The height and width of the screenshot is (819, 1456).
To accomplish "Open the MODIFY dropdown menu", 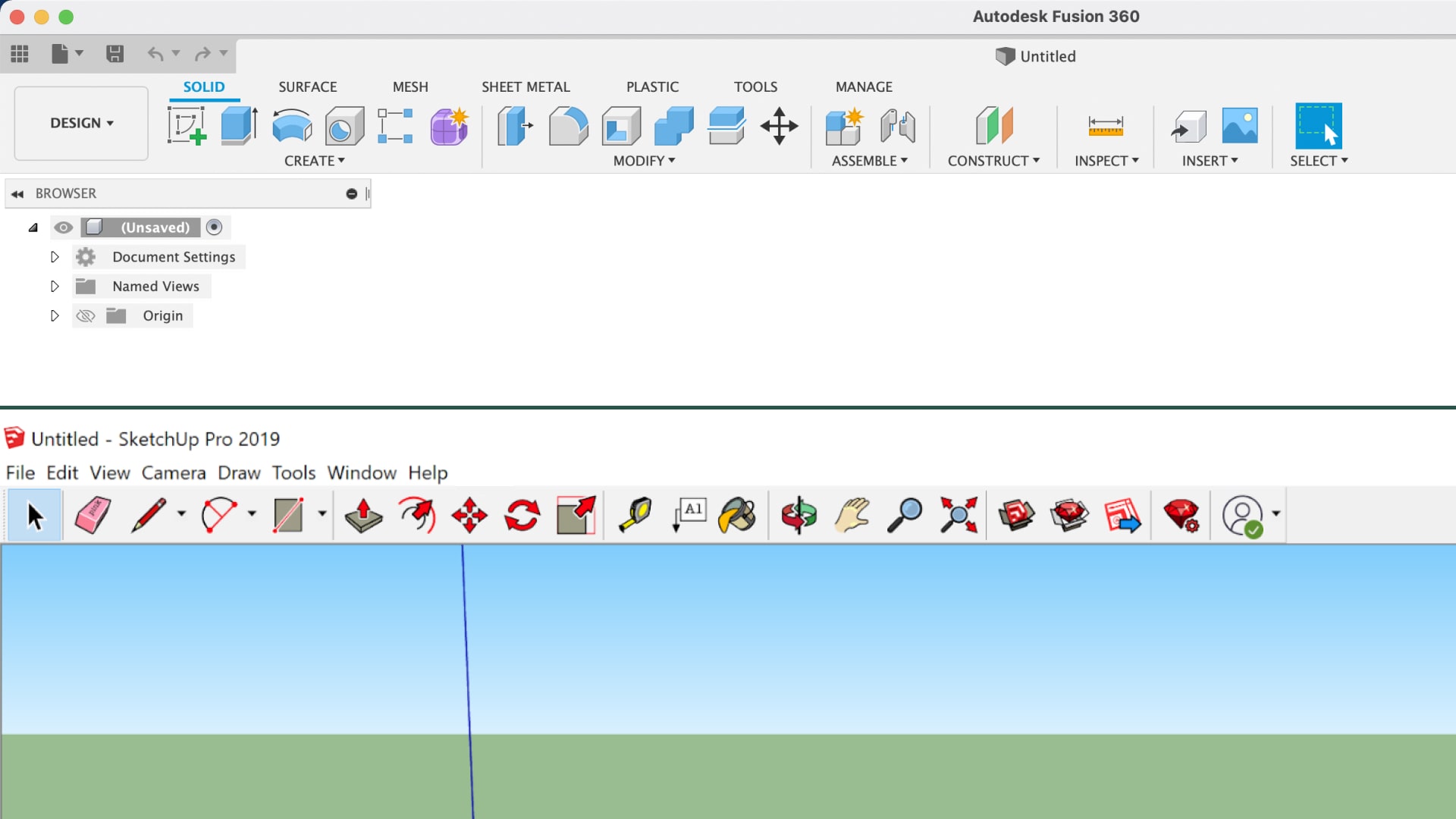I will [x=645, y=161].
